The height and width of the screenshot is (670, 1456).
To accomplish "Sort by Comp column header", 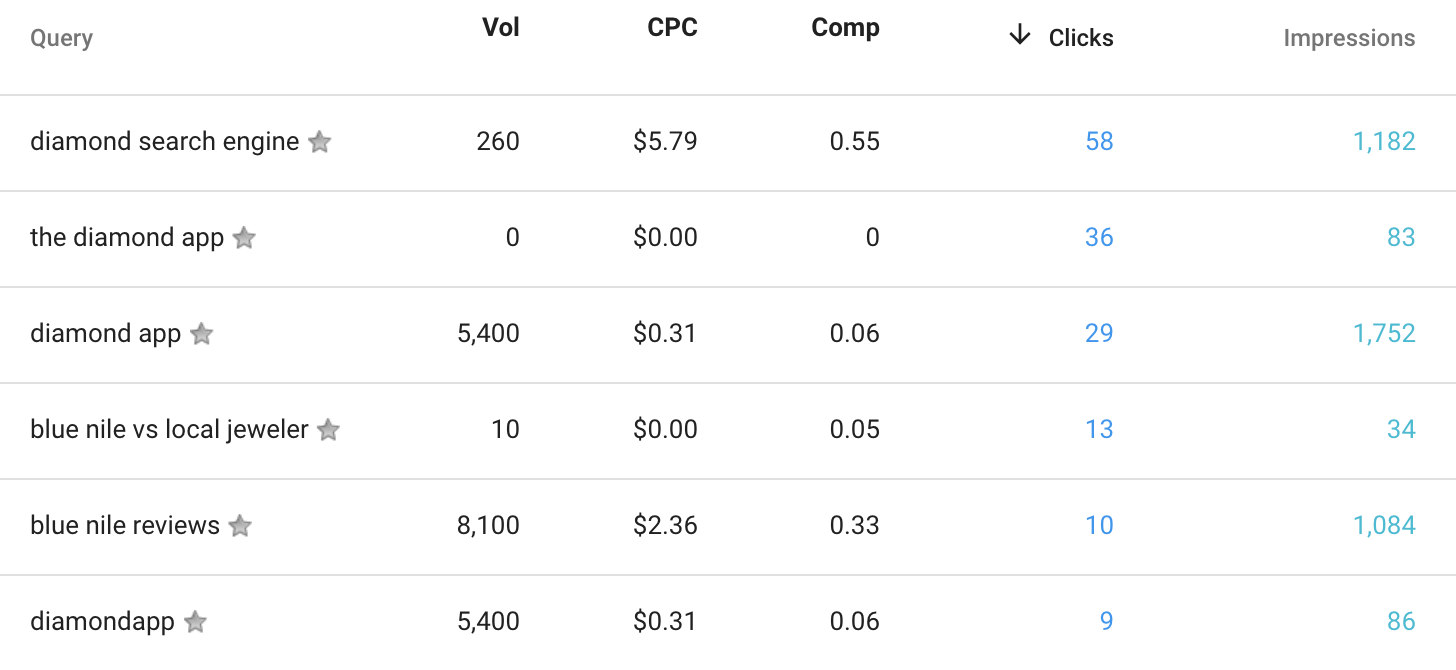I will tap(846, 28).
